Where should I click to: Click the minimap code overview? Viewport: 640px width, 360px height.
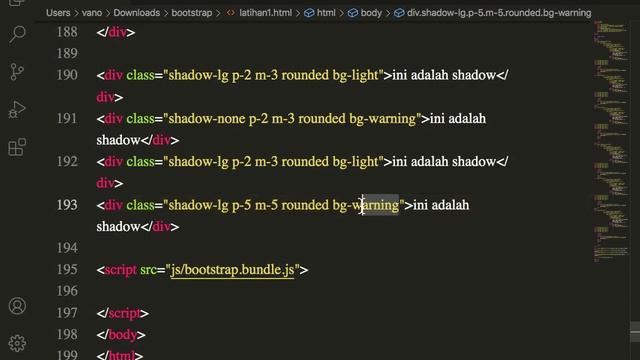point(611,141)
